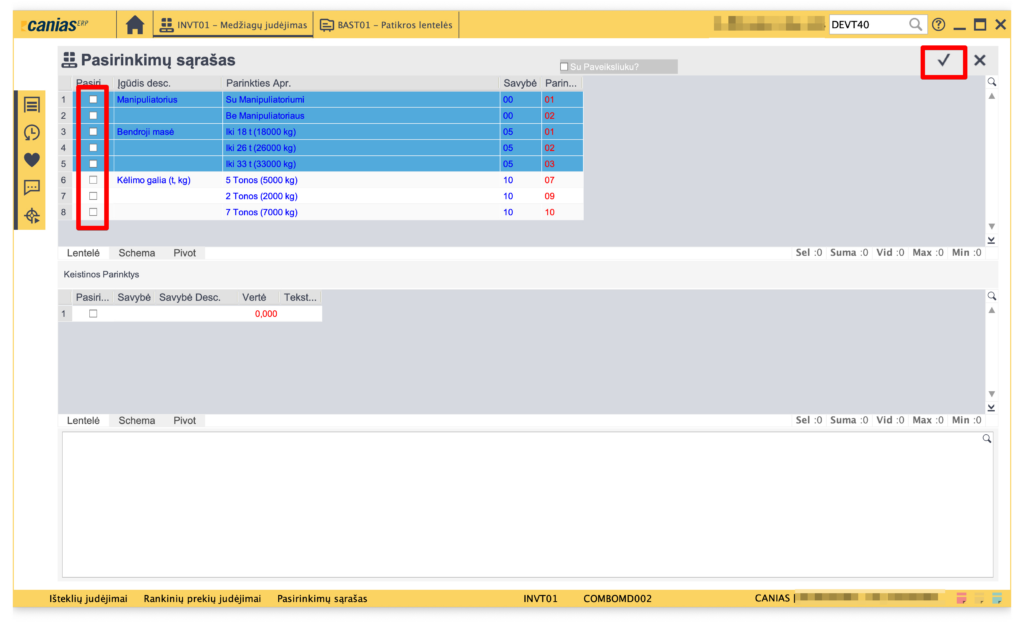Tick the checkbox in Keistinos Parinktys row 1
This screenshot has height=622, width=1024.
[94, 313]
